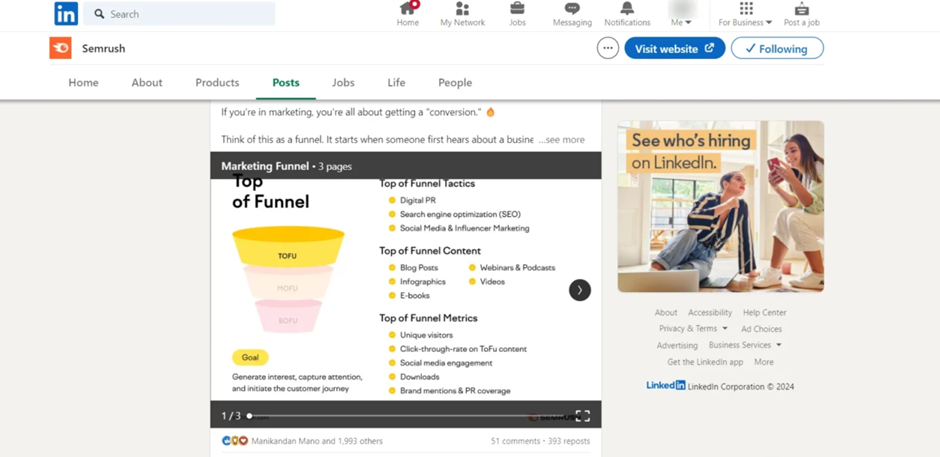The image size is (940, 457).
Task: Click the yellow Goal label
Action: (x=250, y=357)
